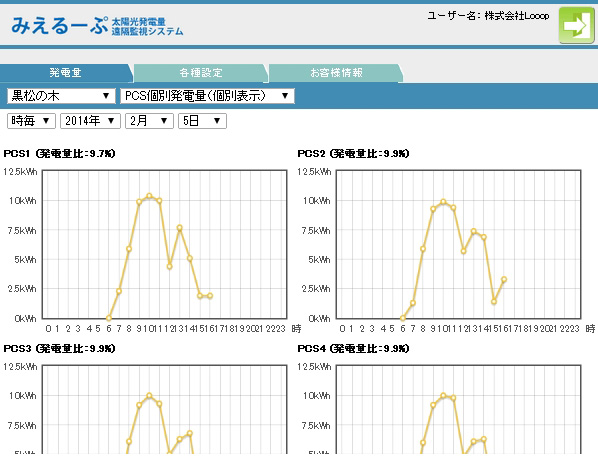Open the 2014年 year dropdown
This screenshot has width=598, height=466.
point(90,121)
